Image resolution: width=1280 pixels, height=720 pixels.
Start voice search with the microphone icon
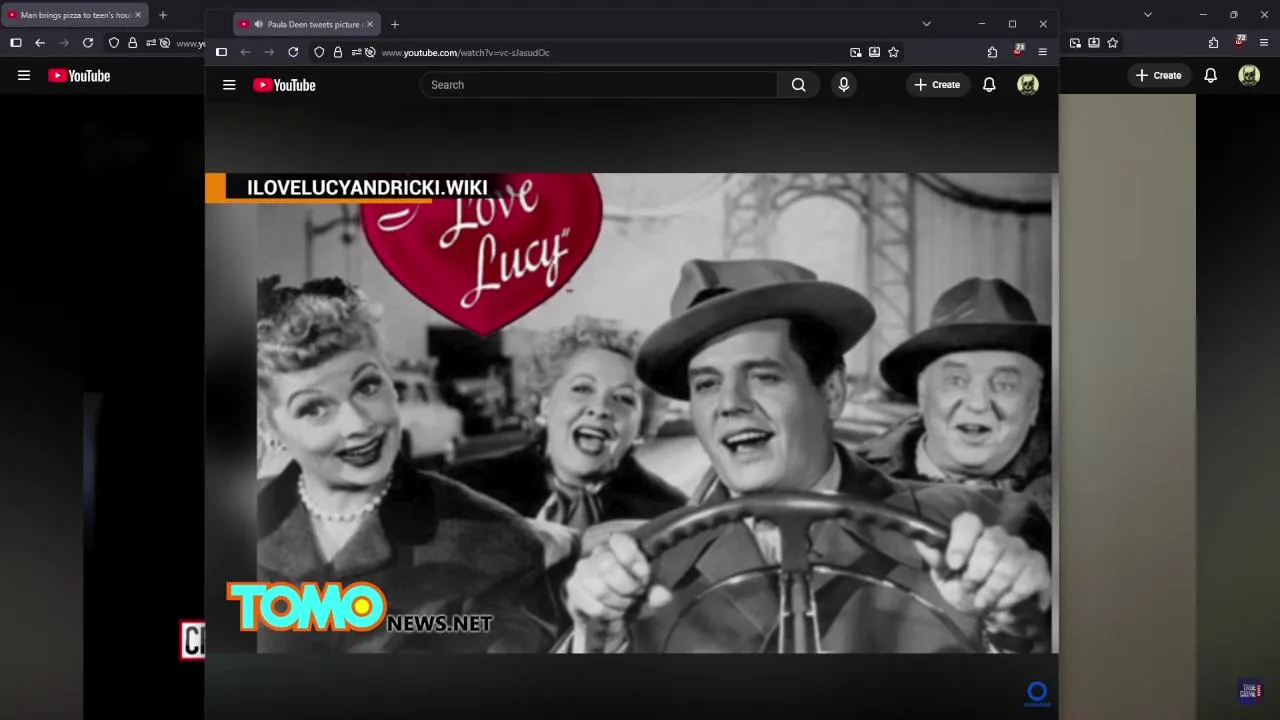[x=844, y=85]
